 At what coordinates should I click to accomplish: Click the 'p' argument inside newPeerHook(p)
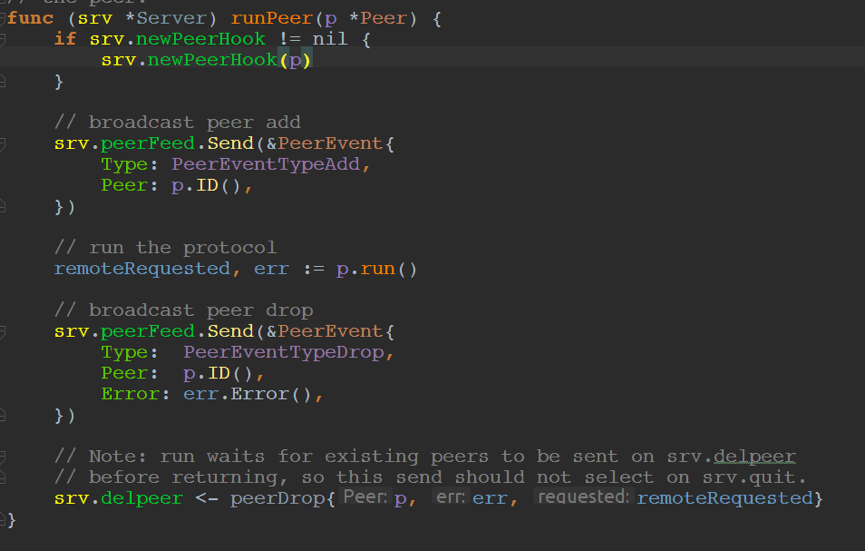tap(295, 60)
